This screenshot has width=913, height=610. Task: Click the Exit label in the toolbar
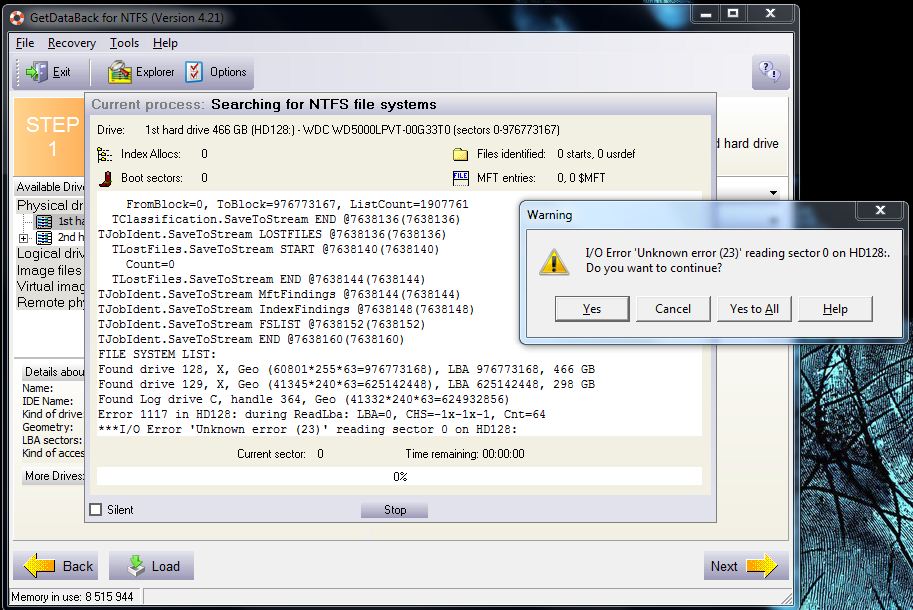click(62, 72)
